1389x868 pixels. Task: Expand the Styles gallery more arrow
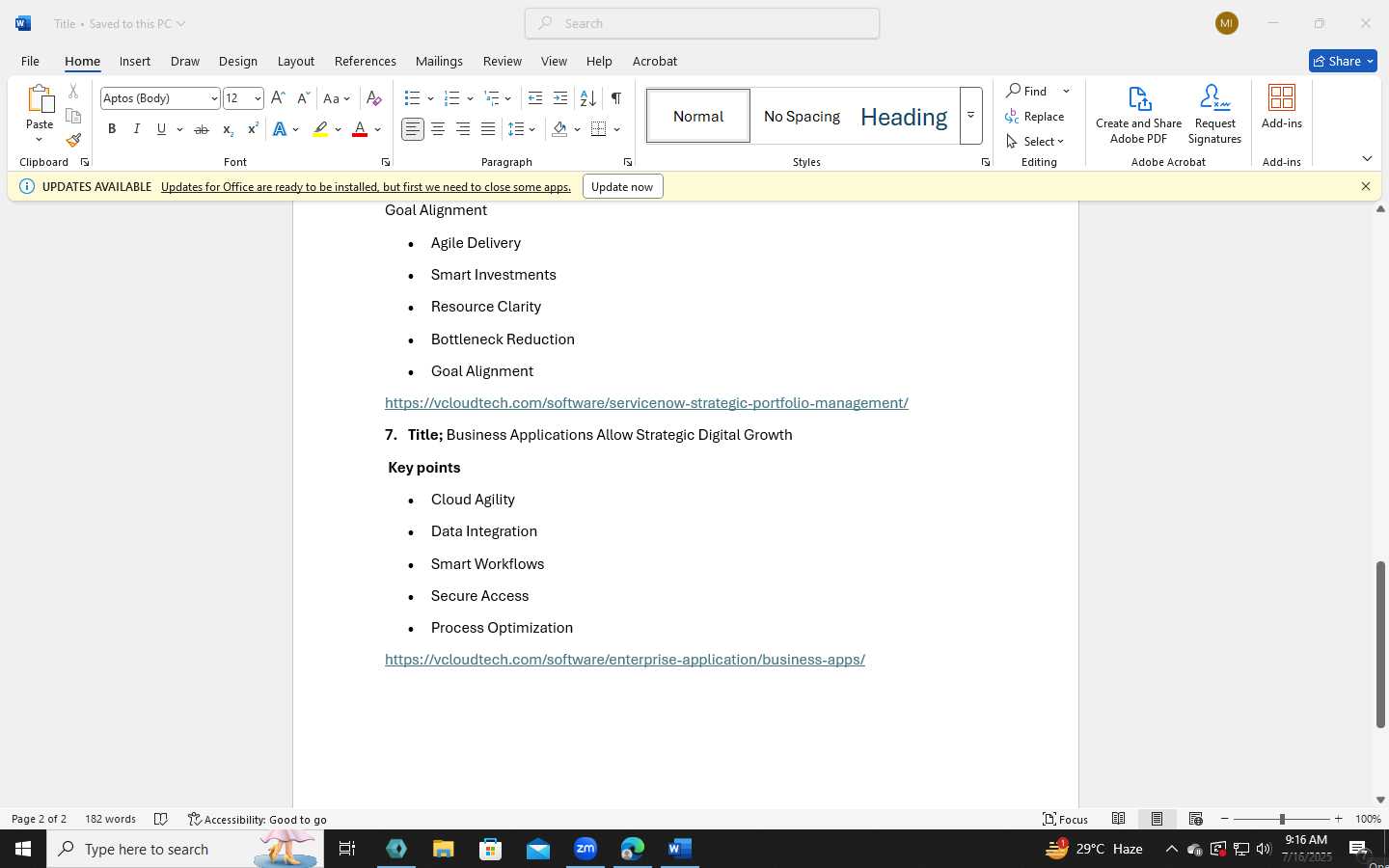tap(971, 116)
